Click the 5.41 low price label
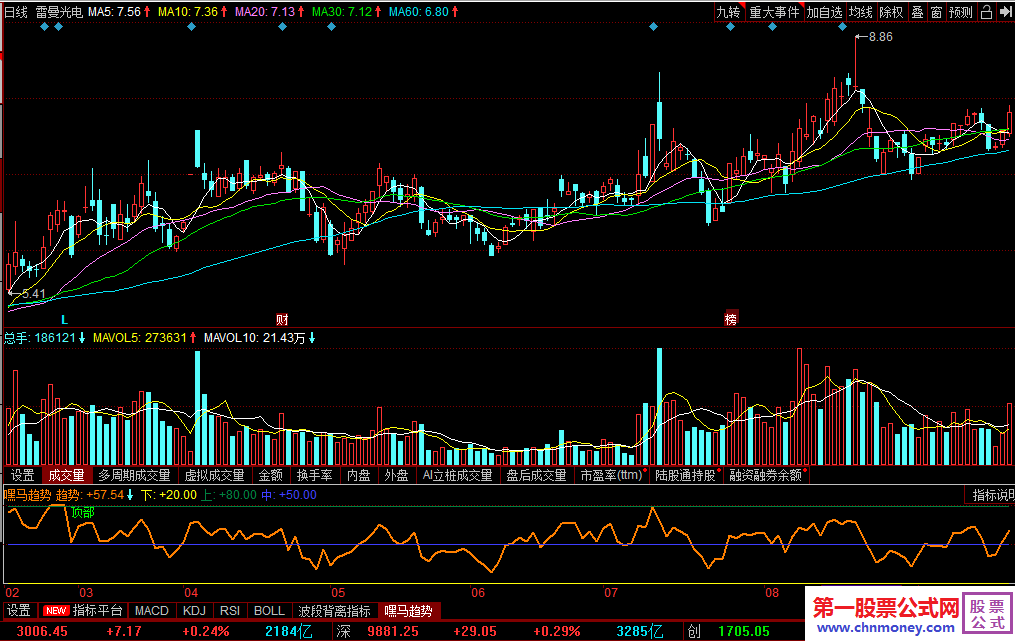The height and width of the screenshot is (641, 1015). [34, 294]
